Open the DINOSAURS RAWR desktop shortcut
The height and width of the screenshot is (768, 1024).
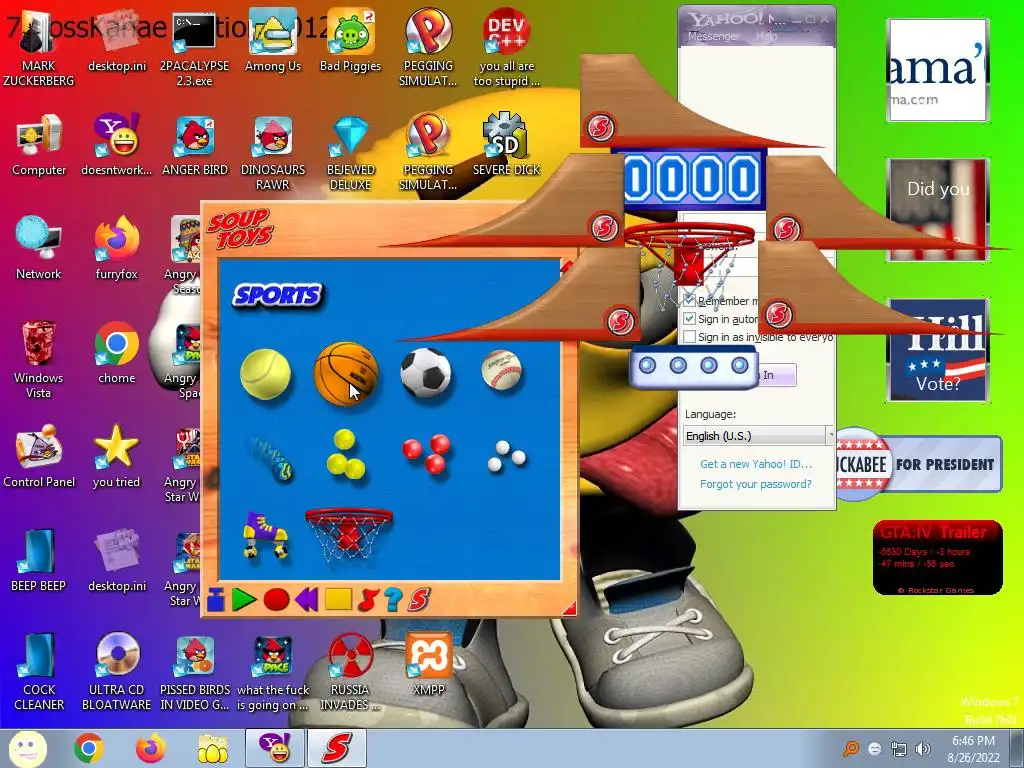pyautogui.click(x=272, y=152)
